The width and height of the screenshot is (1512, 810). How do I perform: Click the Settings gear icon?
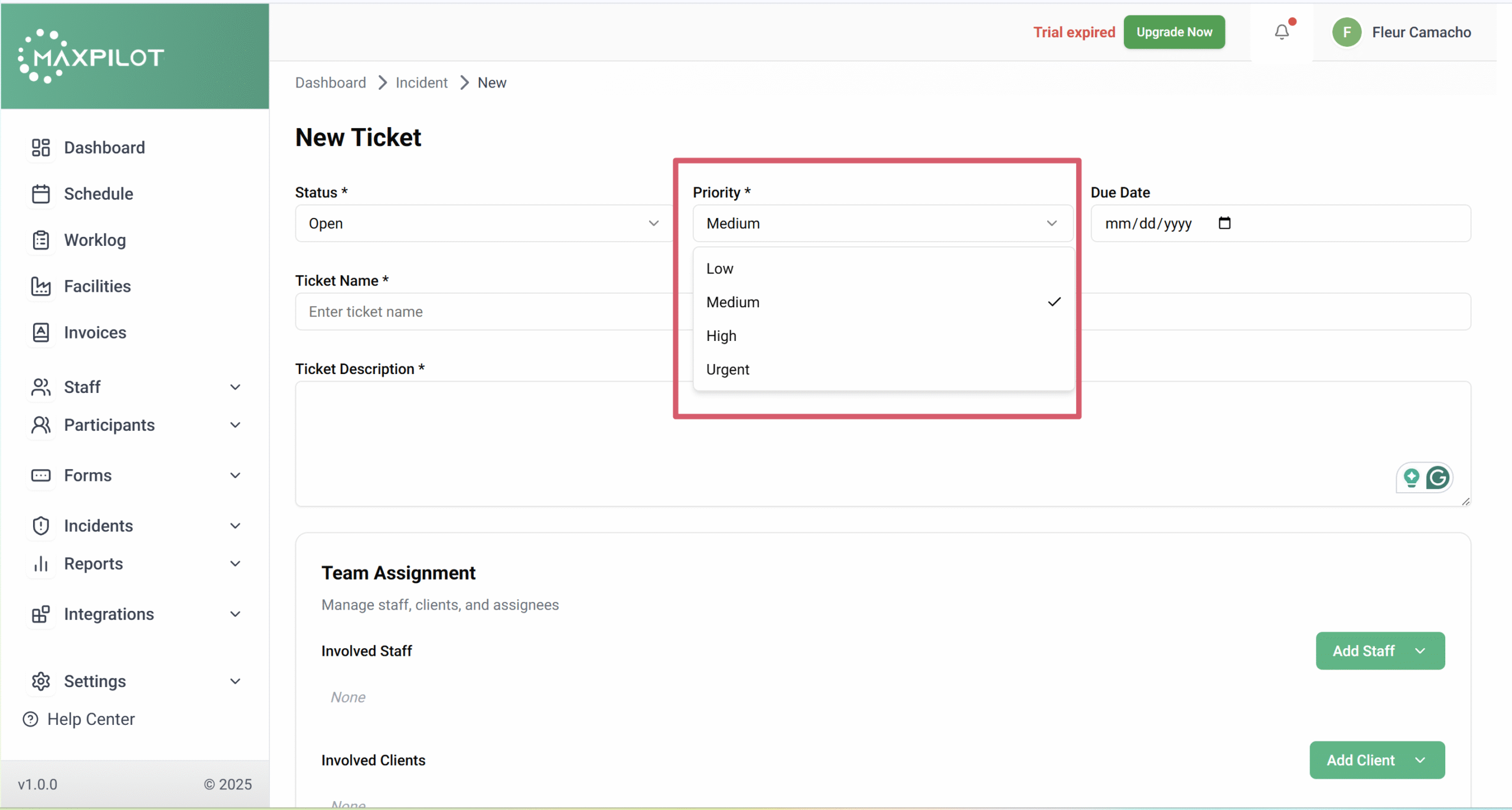tap(41, 681)
